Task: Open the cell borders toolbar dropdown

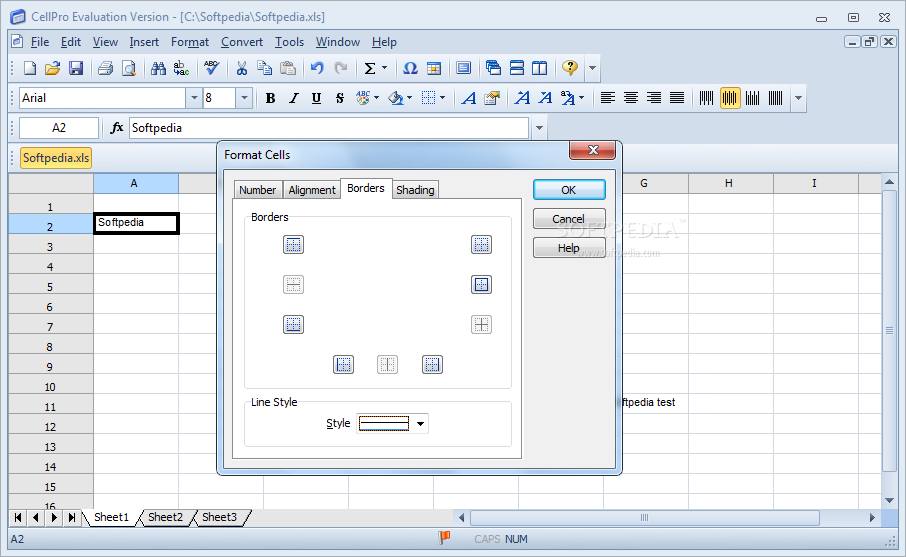Action: (x=443, y=98)
